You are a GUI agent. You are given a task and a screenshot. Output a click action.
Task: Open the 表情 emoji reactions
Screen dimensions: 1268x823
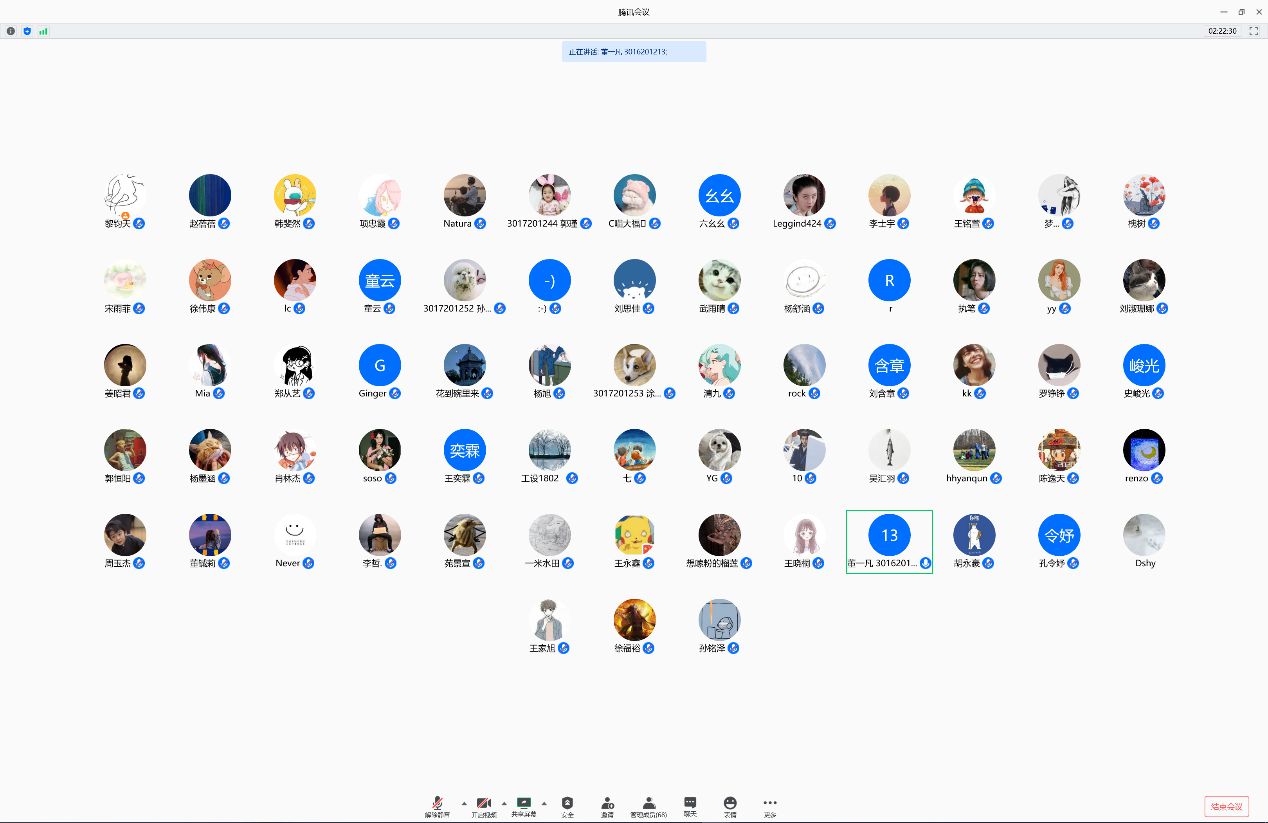pos(730,806)
